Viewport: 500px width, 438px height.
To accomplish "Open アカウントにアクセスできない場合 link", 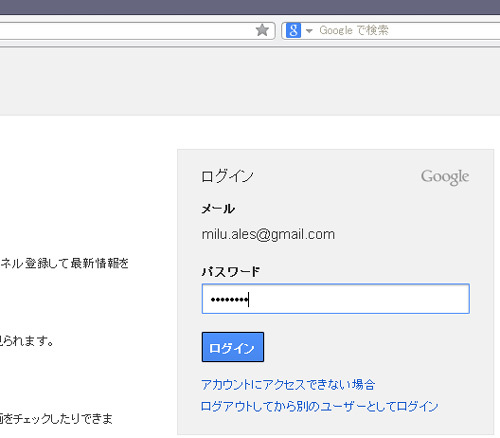I will [x=288, y=385].
